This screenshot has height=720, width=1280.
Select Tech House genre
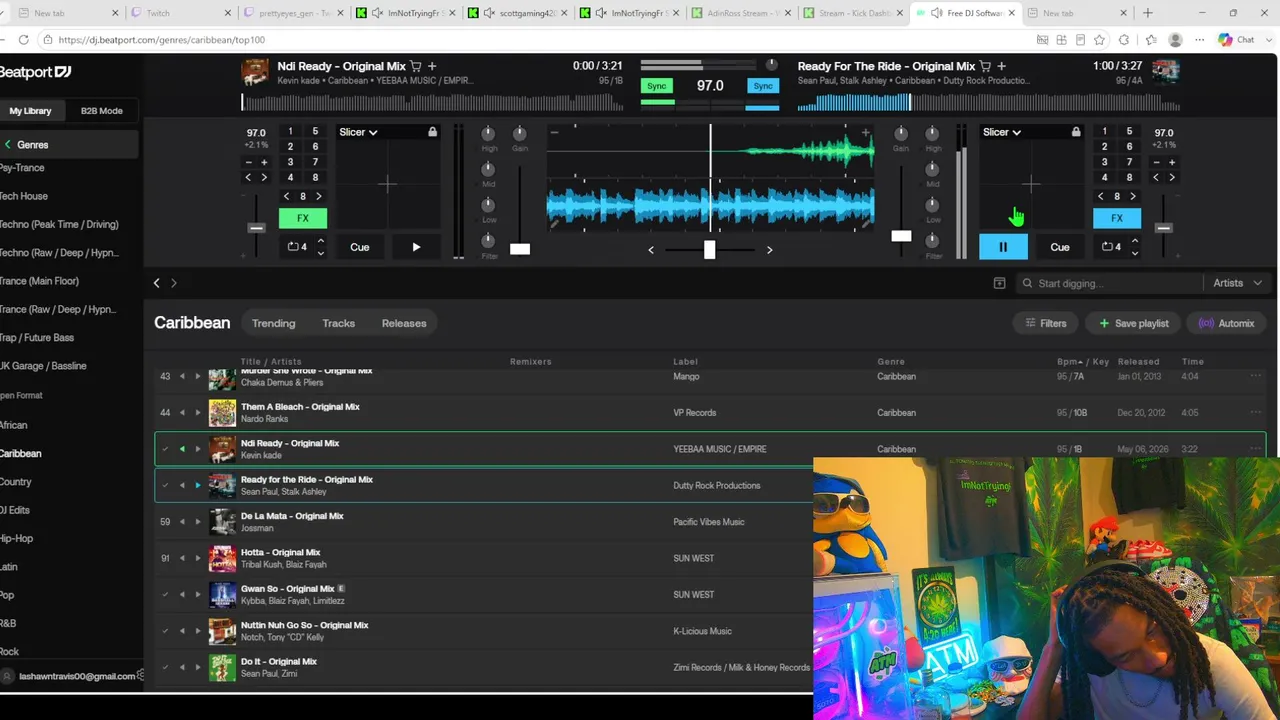click(x=24, y=196)
